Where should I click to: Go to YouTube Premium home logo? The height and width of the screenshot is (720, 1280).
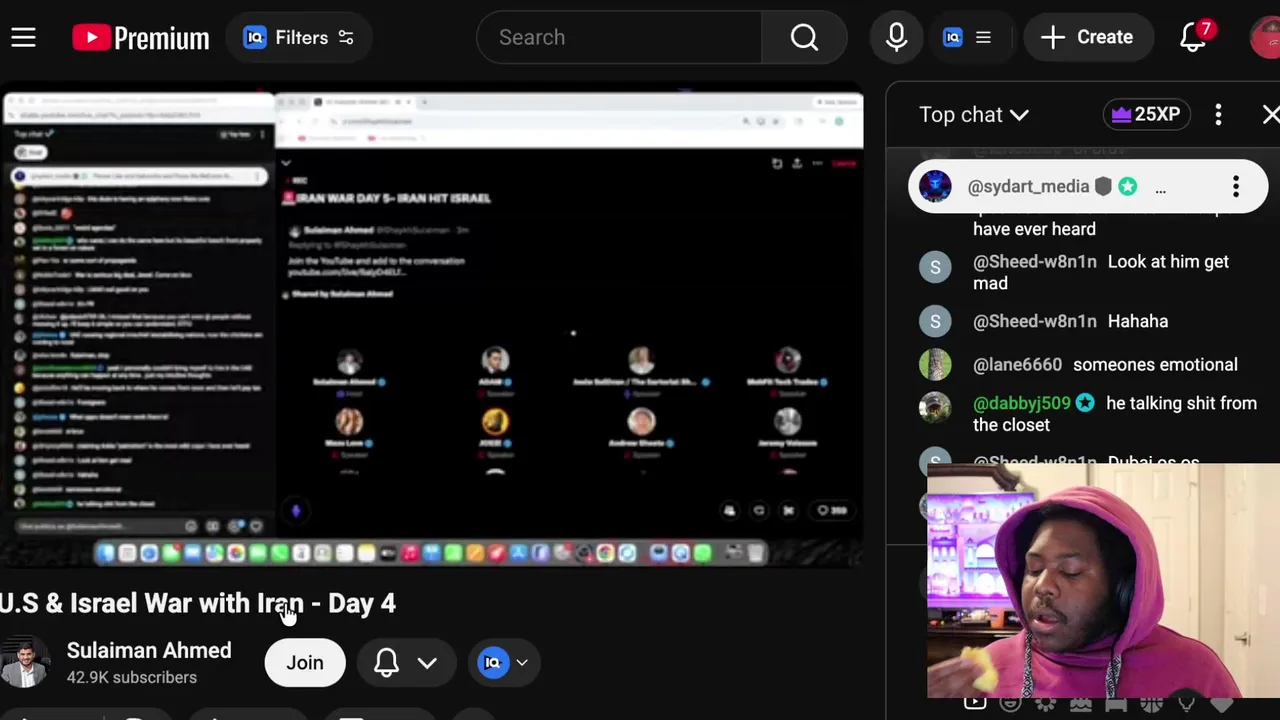141,38
